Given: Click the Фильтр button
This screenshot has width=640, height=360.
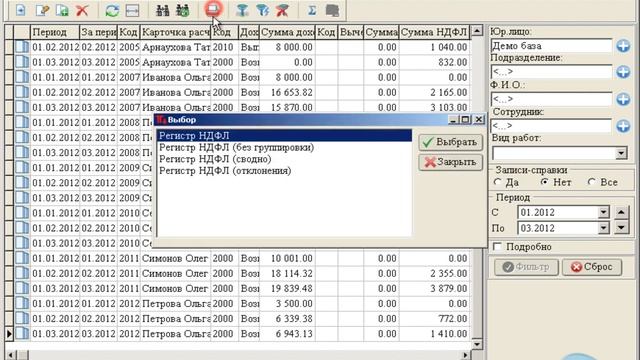Looking at the screenshot, I should click(x=526, y=267).
